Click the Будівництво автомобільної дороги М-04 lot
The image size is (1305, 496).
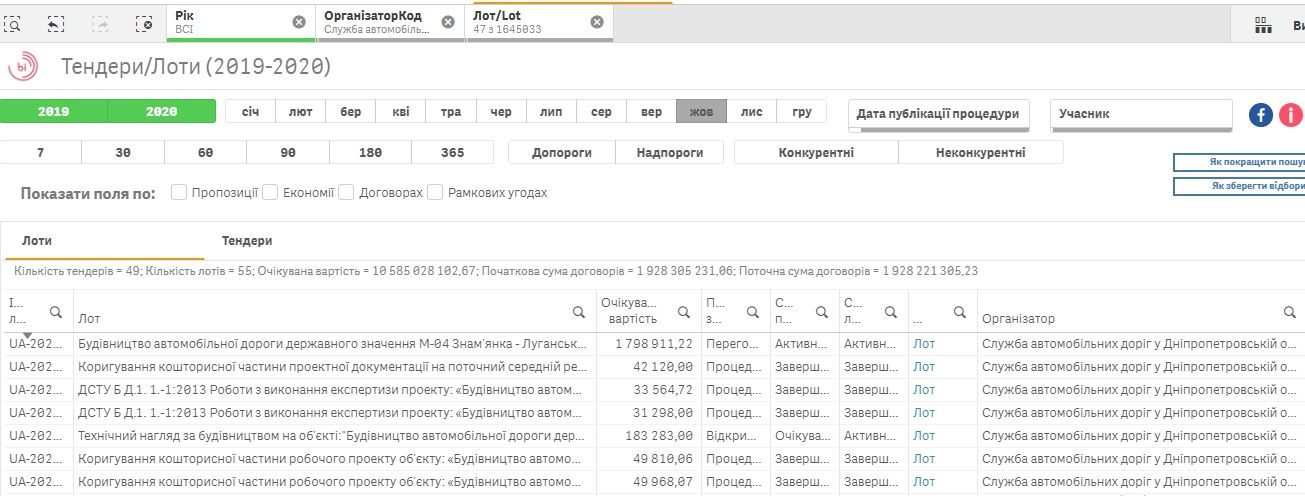(x=333, y=344)
